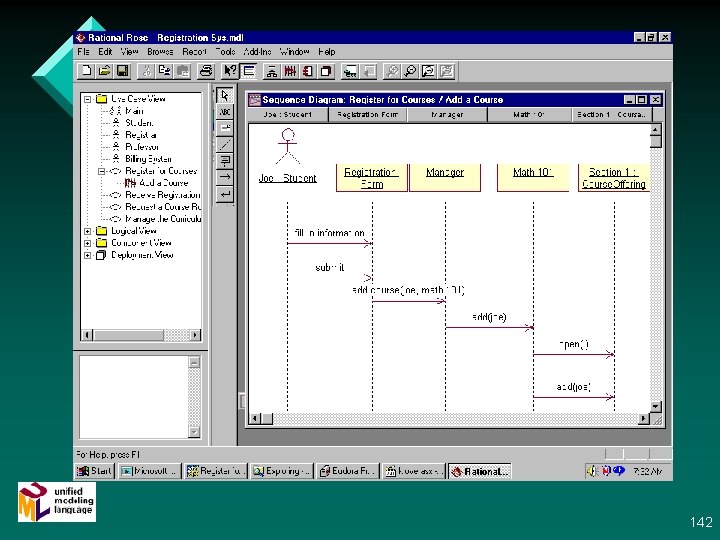Open the Browse menu
The width and height of the screenshot is (720, 540).
pyautogui.click(x=160, y=52)
